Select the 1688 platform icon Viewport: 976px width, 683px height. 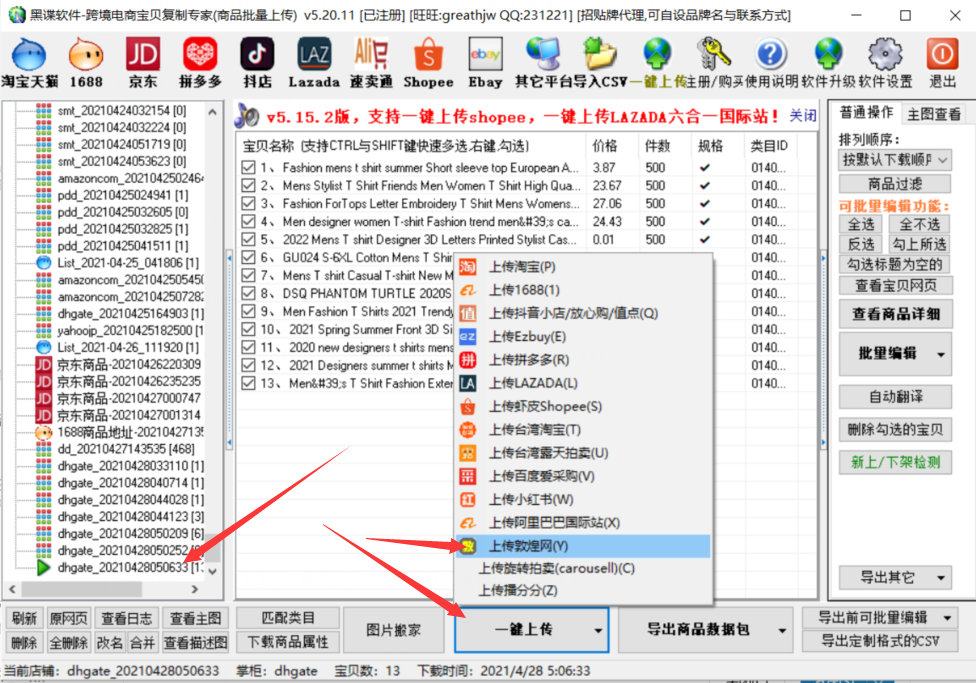tap(86, 62)
